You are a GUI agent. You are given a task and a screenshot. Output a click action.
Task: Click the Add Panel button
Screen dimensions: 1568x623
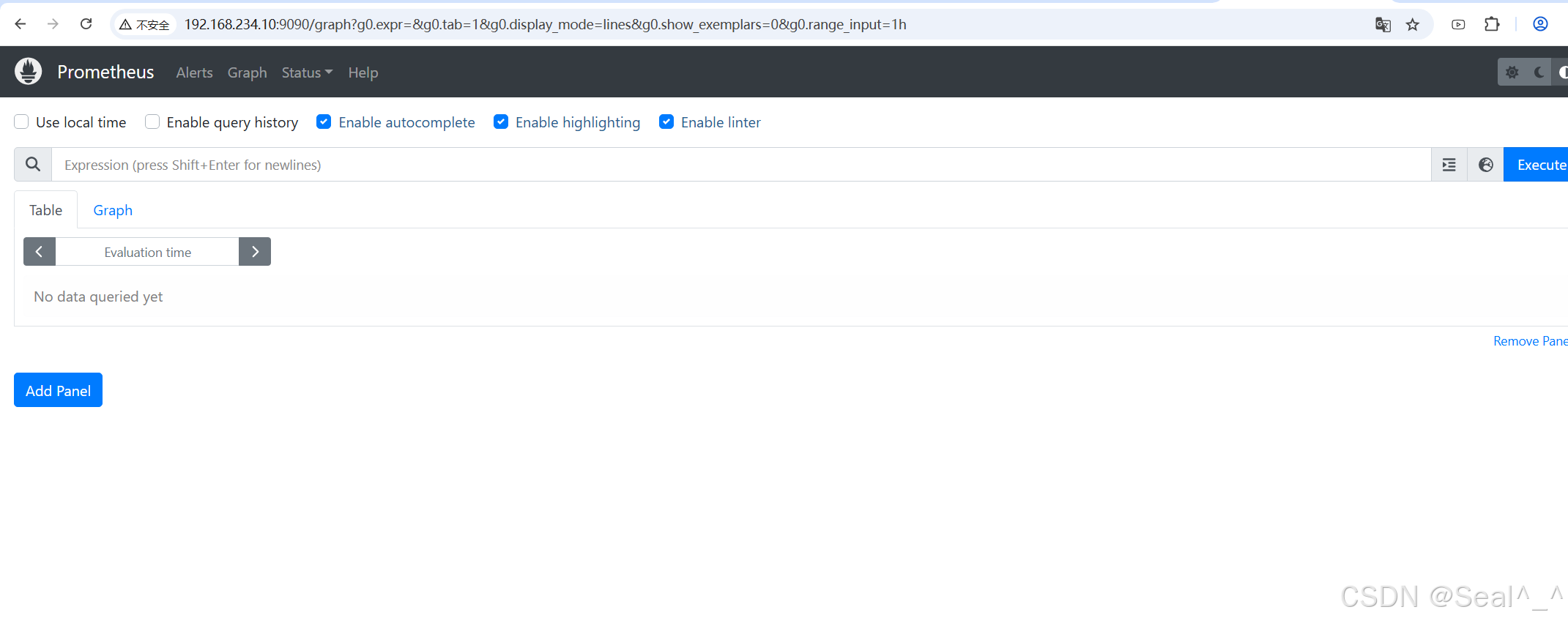pyautogui.click(x=58, y=390)
